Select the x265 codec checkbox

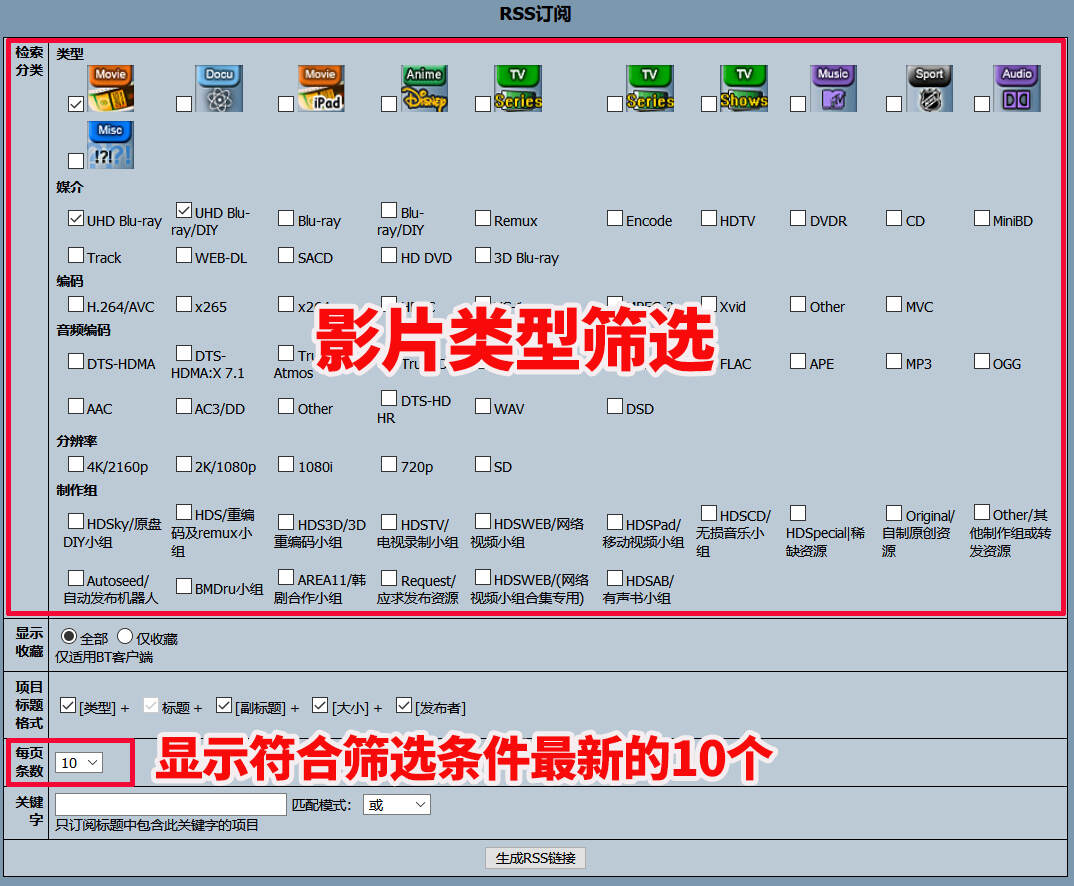click(184, 304)
